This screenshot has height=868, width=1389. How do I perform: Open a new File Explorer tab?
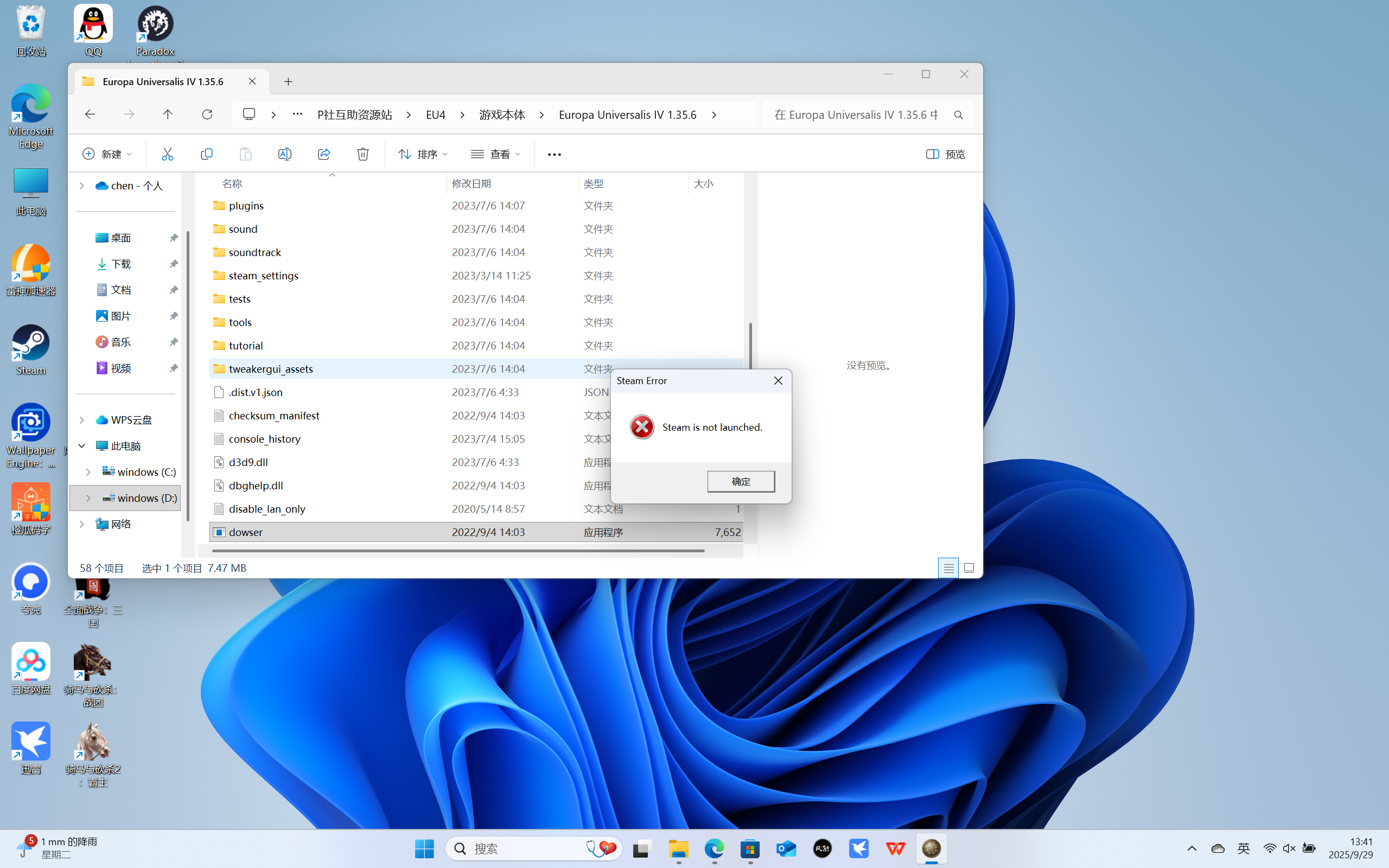tap(288, 81)
